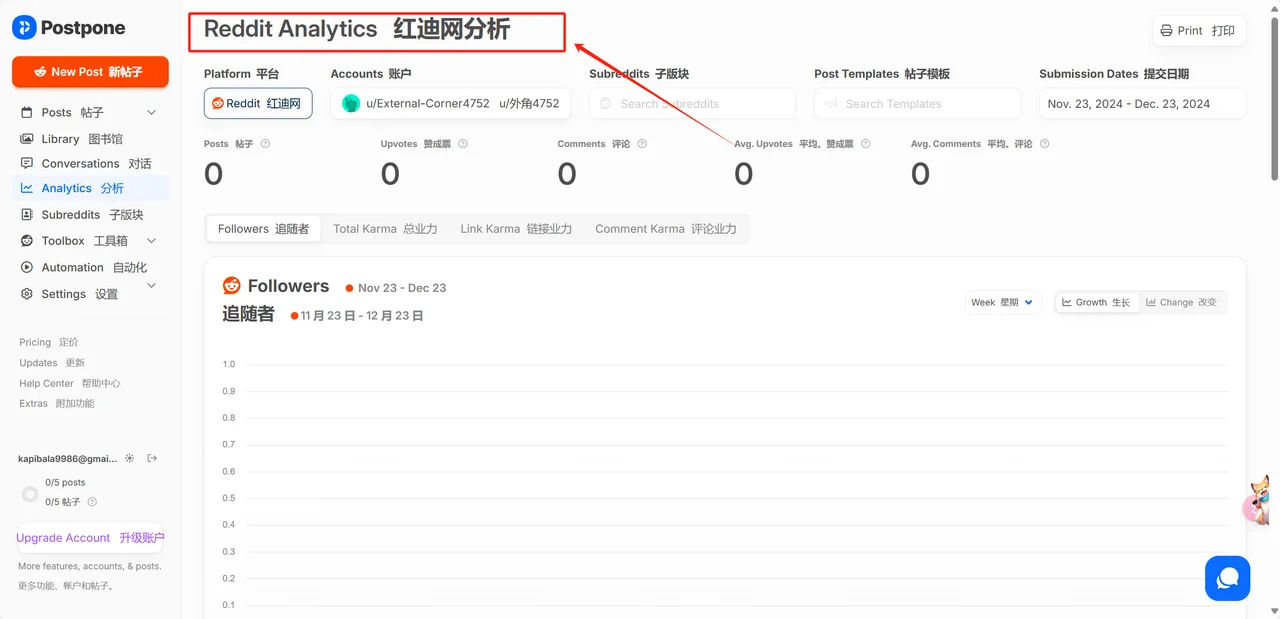Switch to the Total Karma tab
This screenshot has height=619, width=1280.
point(385,229)
